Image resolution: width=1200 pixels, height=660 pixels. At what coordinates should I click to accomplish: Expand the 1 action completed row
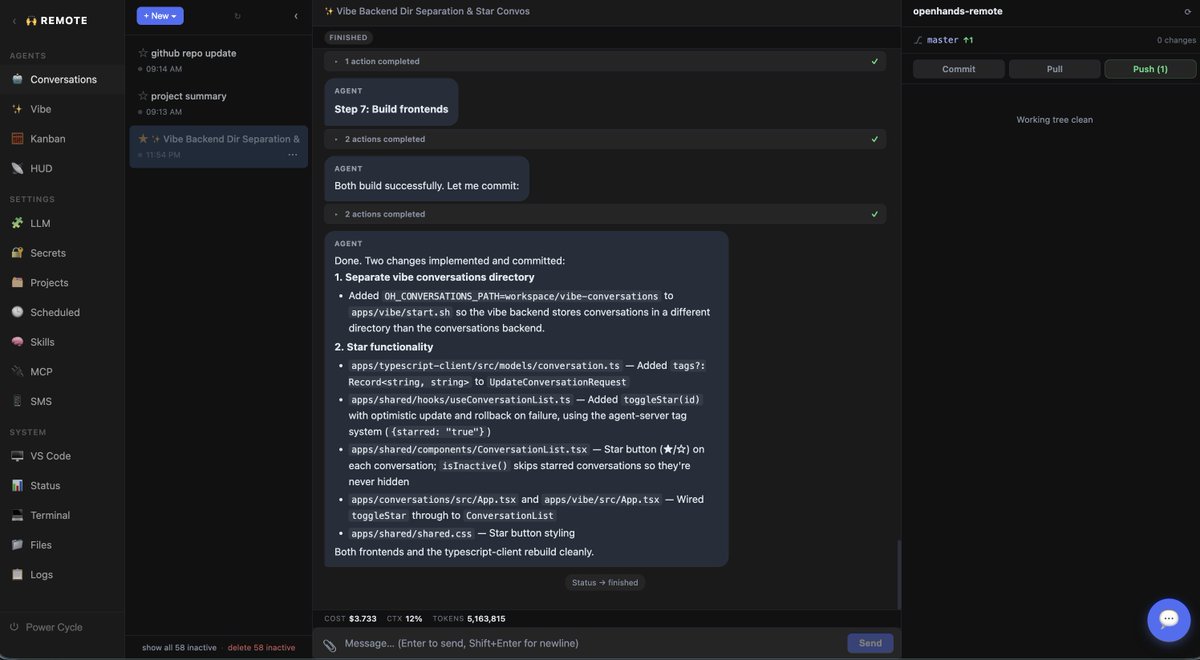pos(605,61)
